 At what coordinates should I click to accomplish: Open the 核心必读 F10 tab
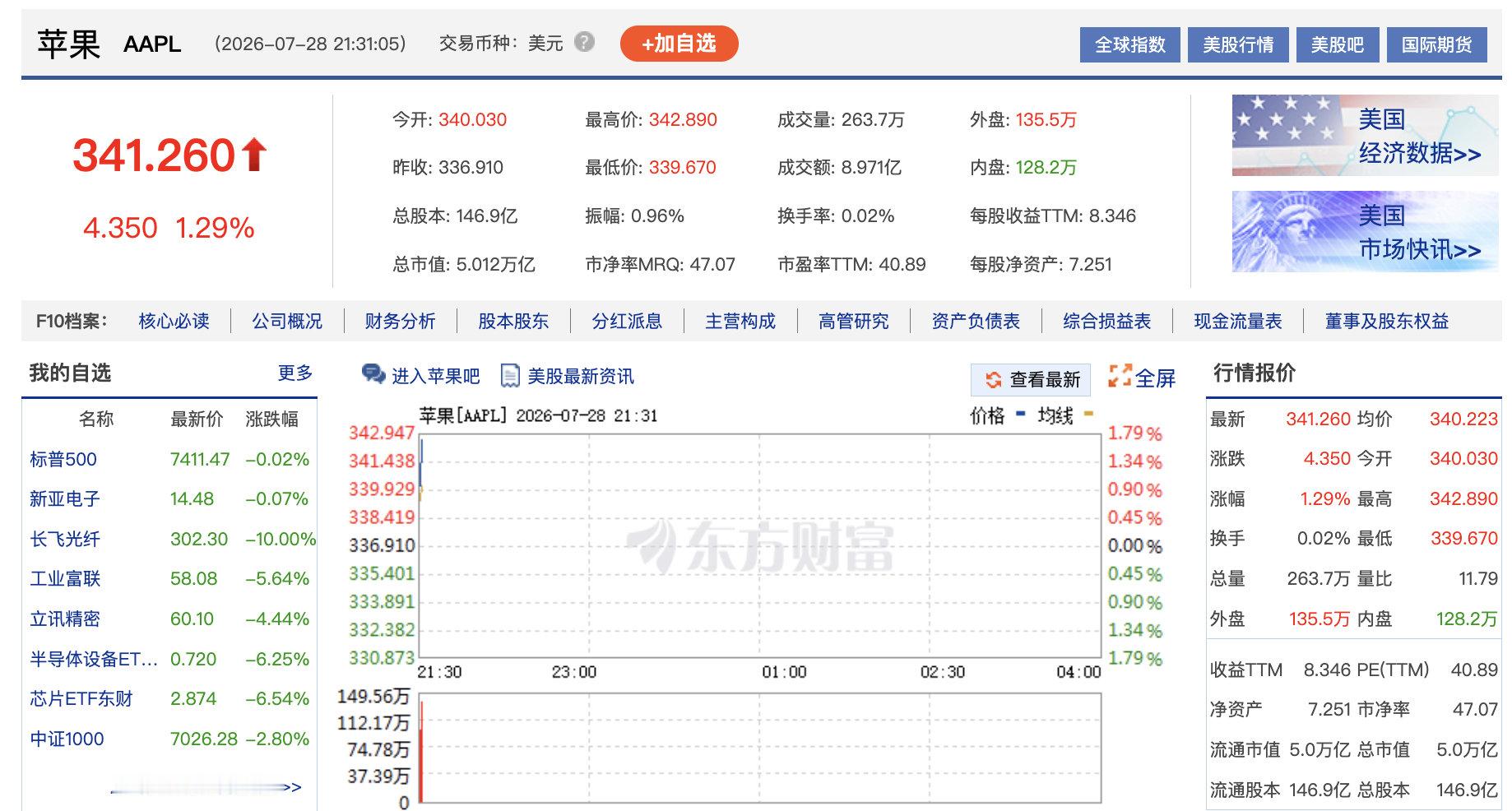[x=174, y=321]
